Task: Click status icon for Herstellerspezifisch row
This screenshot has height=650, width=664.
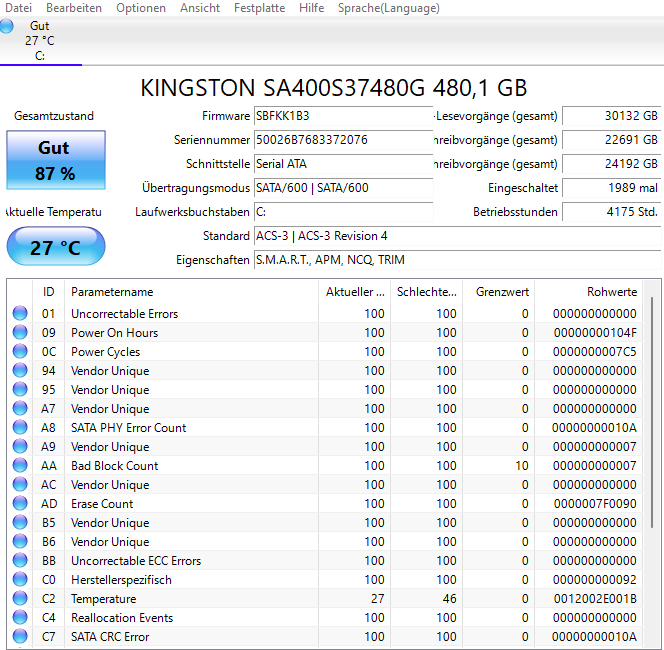Action: coord(20,579)
